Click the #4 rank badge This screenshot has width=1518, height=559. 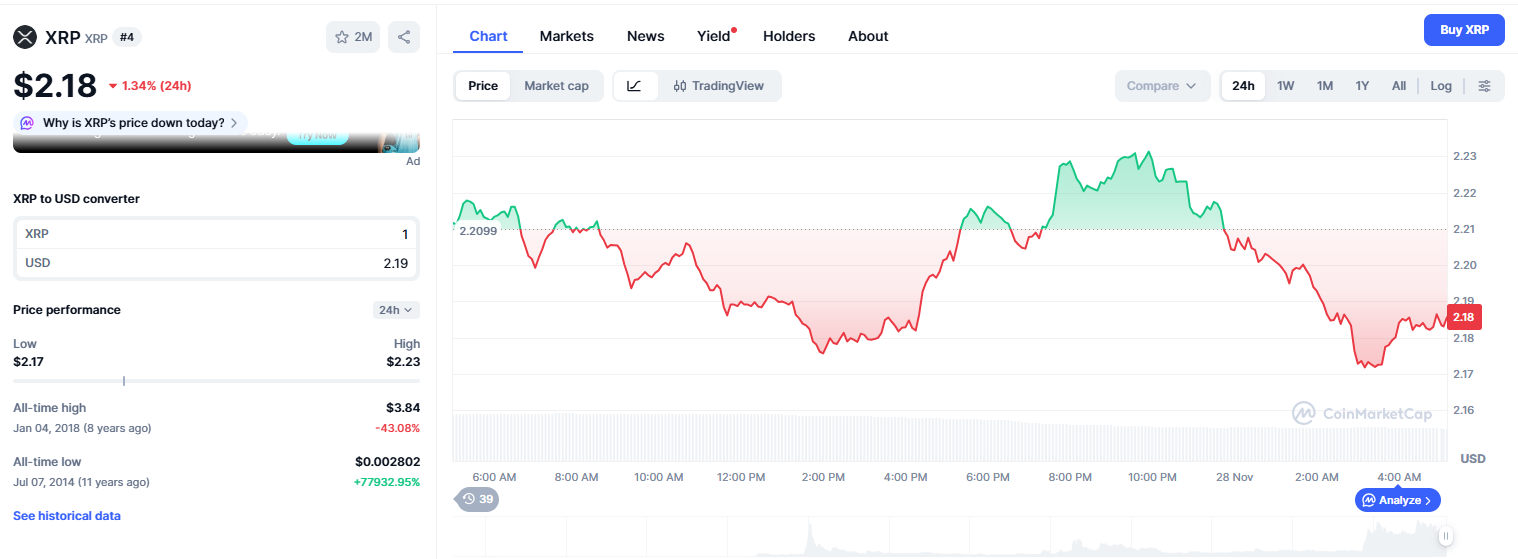click(127, 37)
